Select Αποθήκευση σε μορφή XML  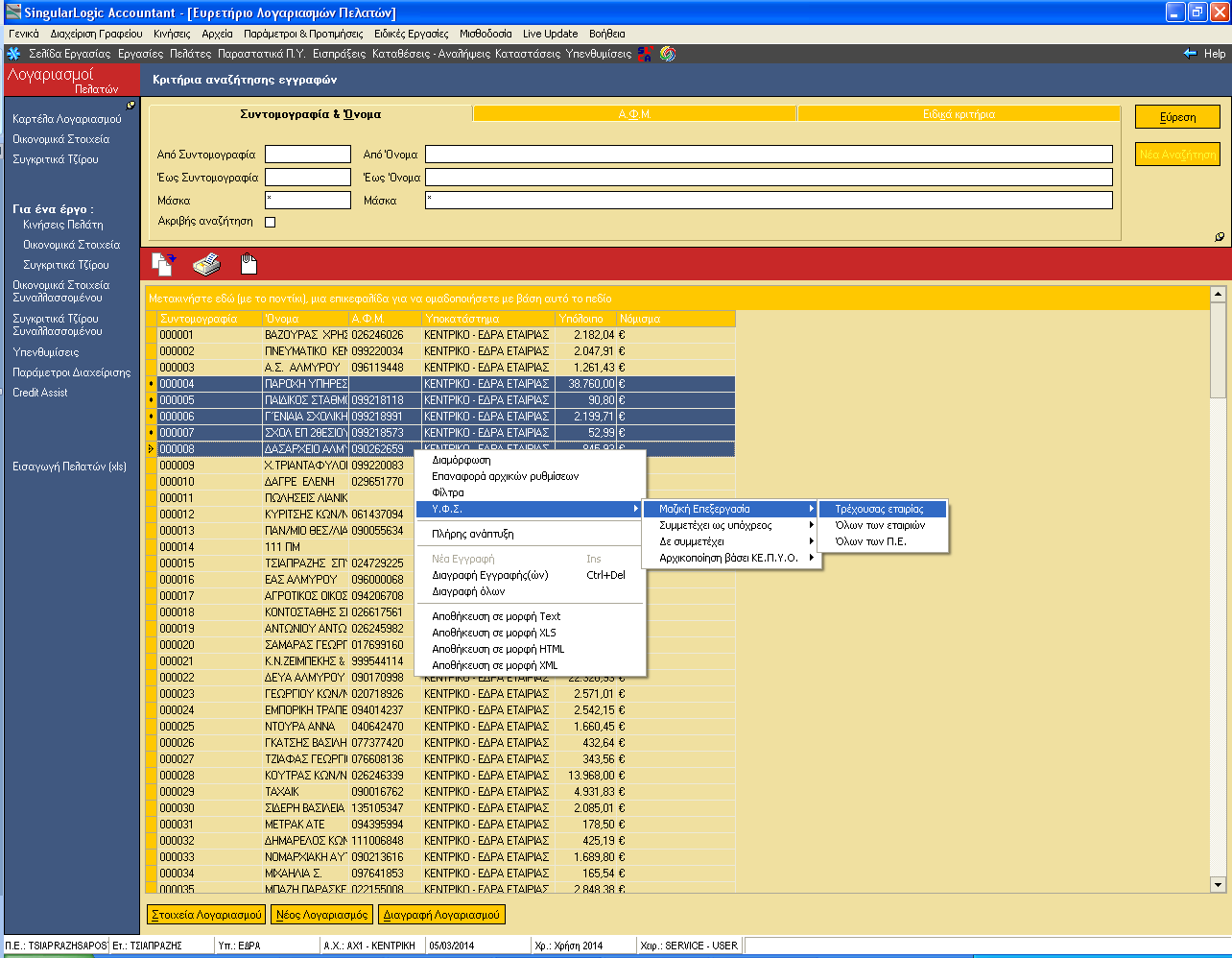[x=531, y=665]
